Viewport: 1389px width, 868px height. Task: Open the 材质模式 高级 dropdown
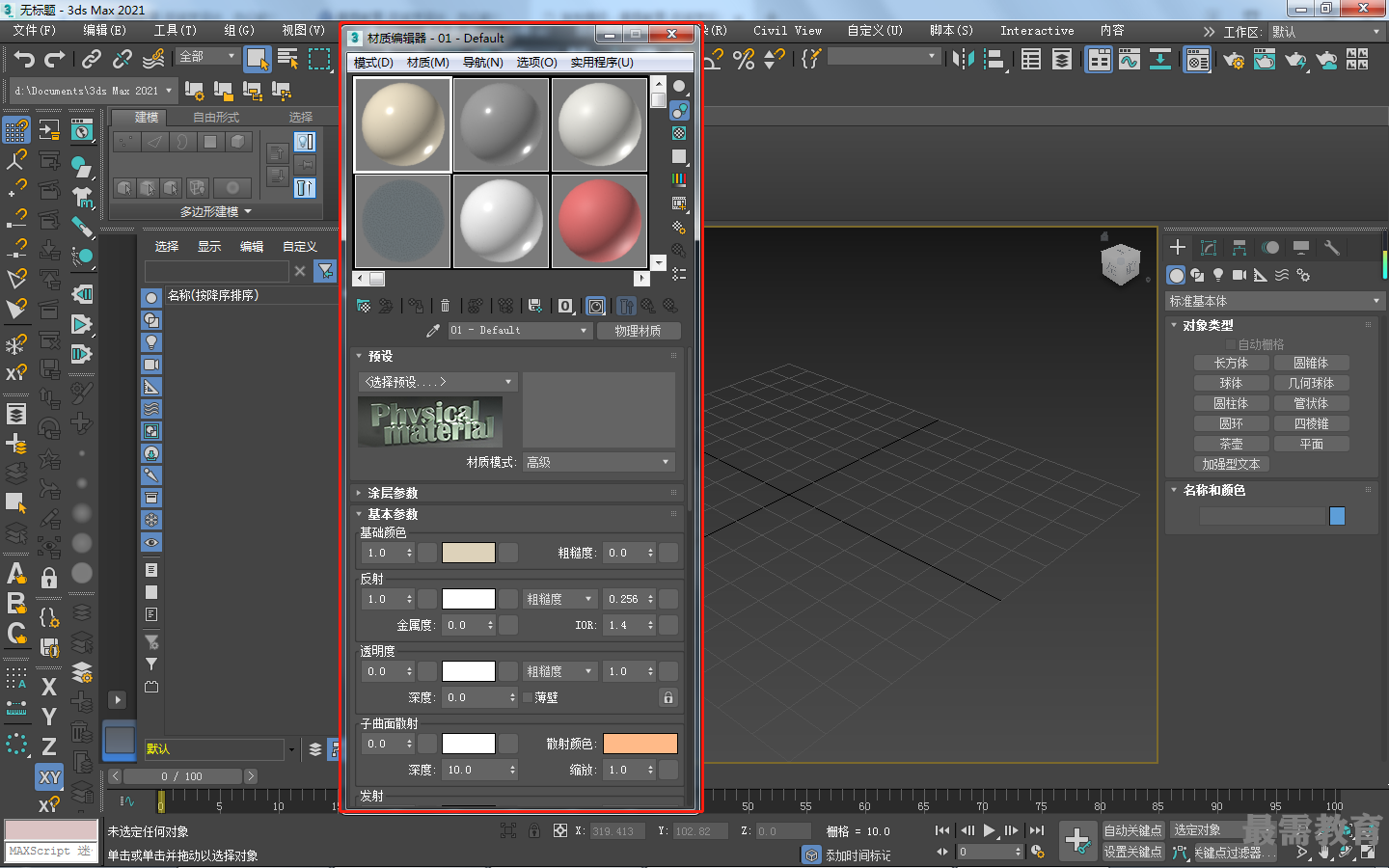pos(598,462)
